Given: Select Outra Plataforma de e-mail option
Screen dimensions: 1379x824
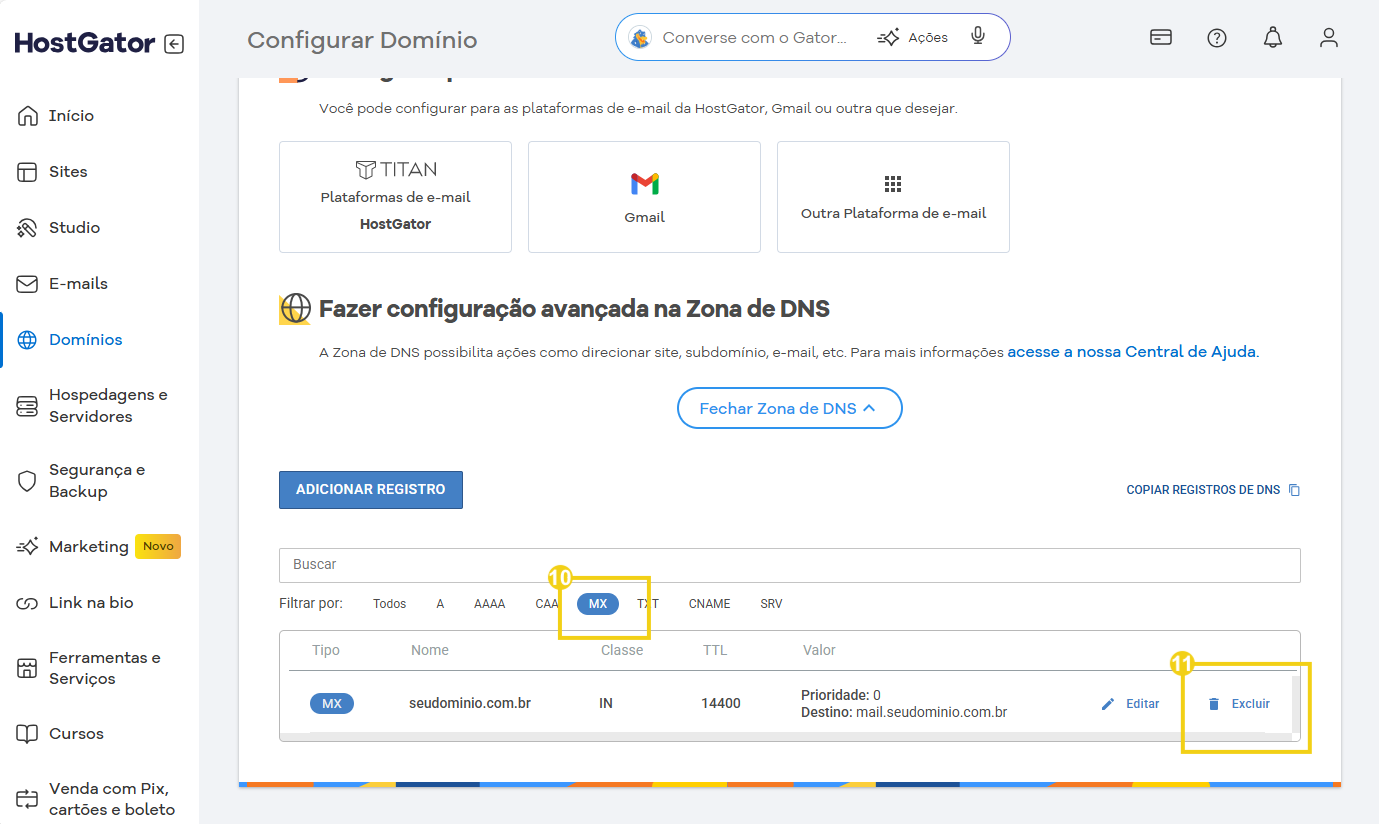Looking at the screenshot, I should tap(893, 197).
